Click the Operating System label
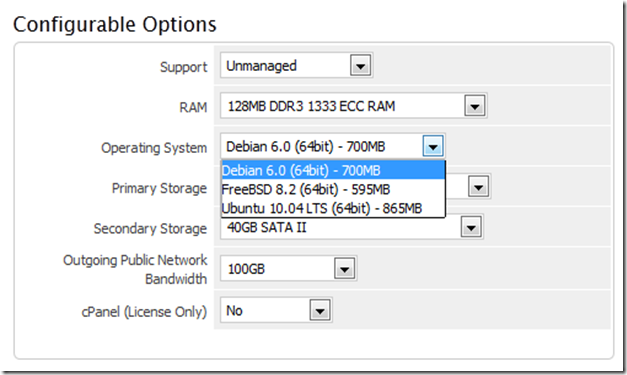Image resolution: width=627 pixels, height=375 pixels. pos(154,148)
